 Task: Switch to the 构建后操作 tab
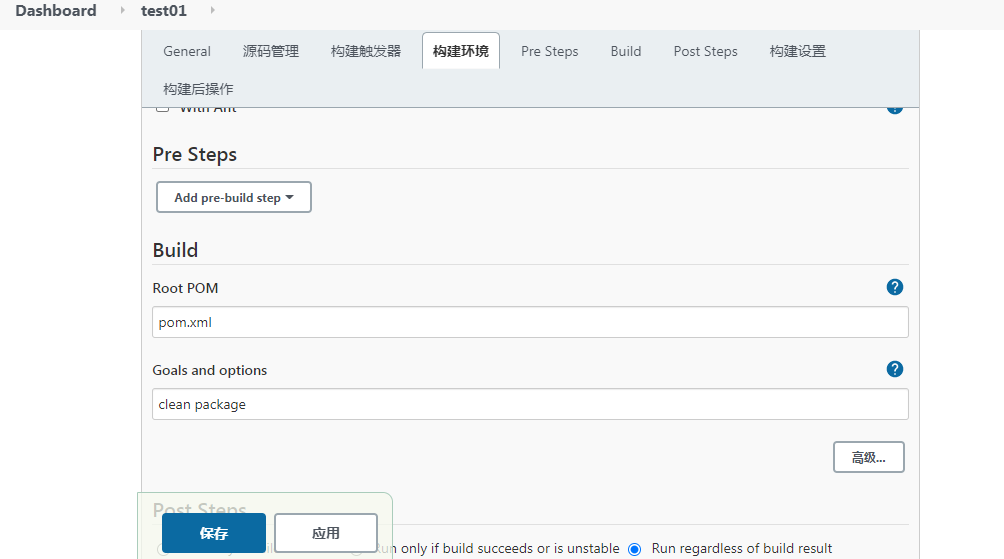pos(198,89)
